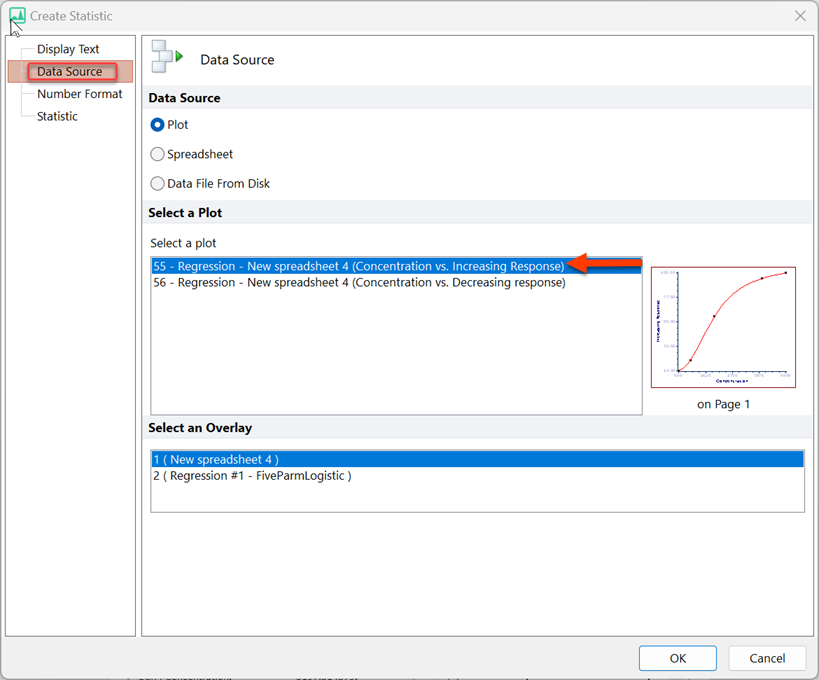This screenshot has height=680, width=819.
Task: Click the Data Source header icon
Action: pos(167,59)
